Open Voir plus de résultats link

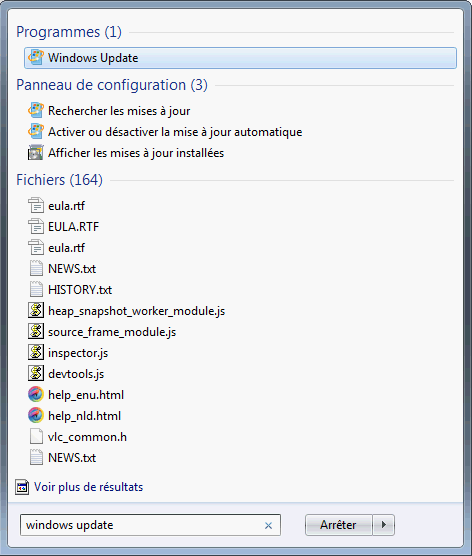pos(88,487)
